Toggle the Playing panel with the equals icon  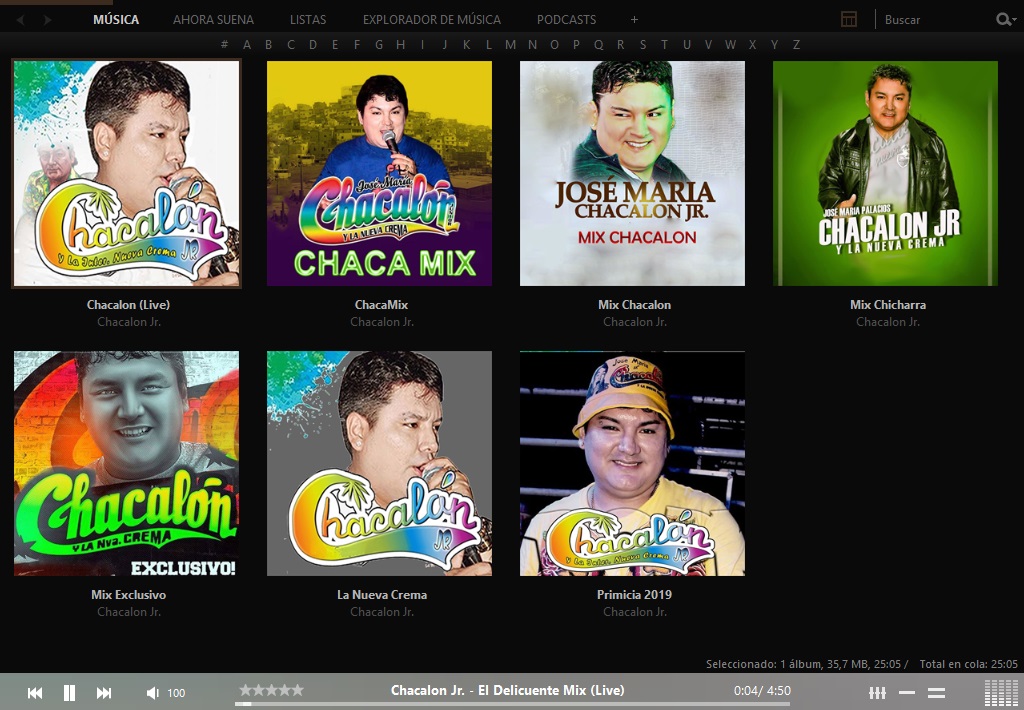[x=937, y=691]
